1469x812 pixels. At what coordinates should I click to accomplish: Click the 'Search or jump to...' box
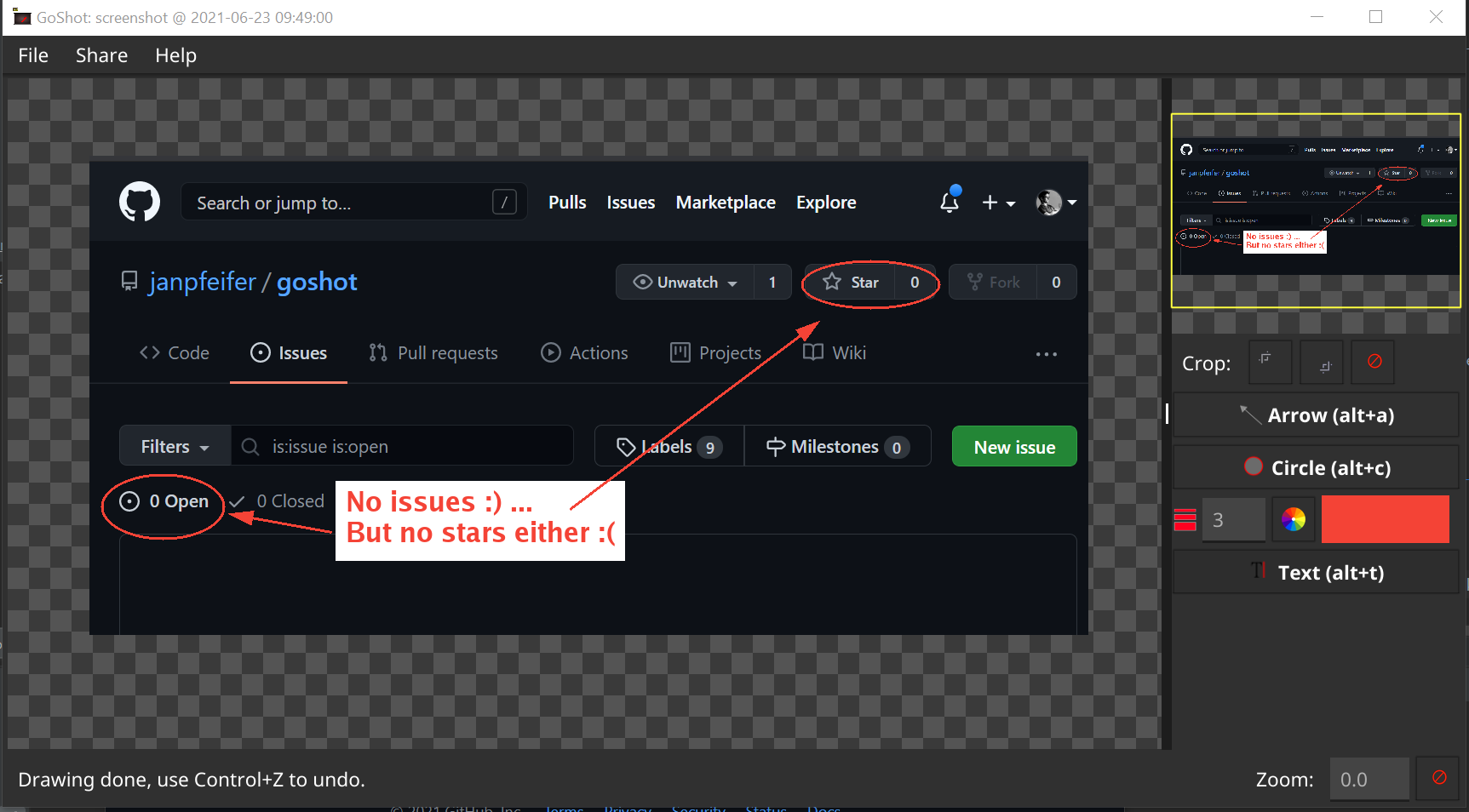(353, 203)
